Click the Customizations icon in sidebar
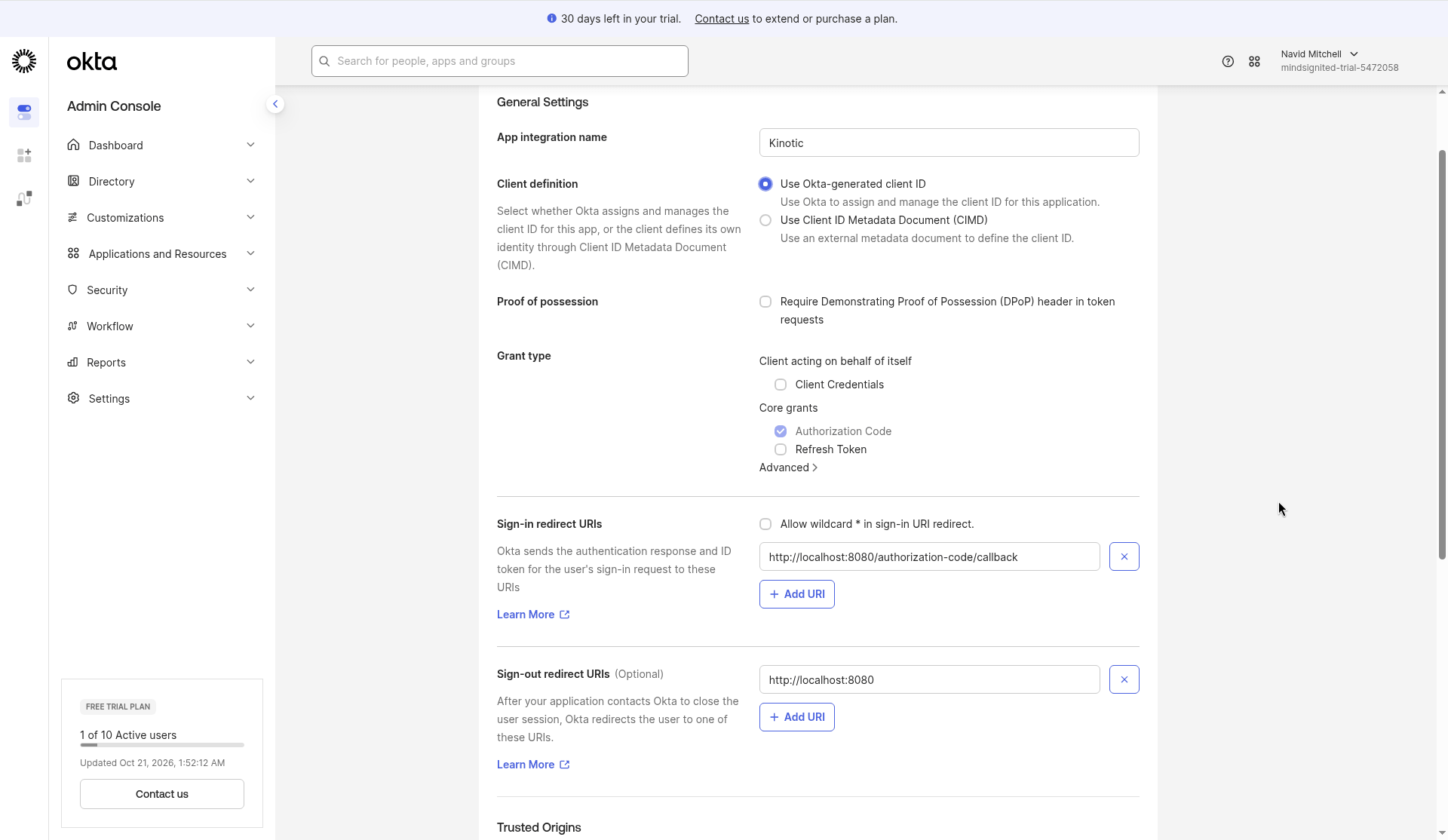 point(72,217)
